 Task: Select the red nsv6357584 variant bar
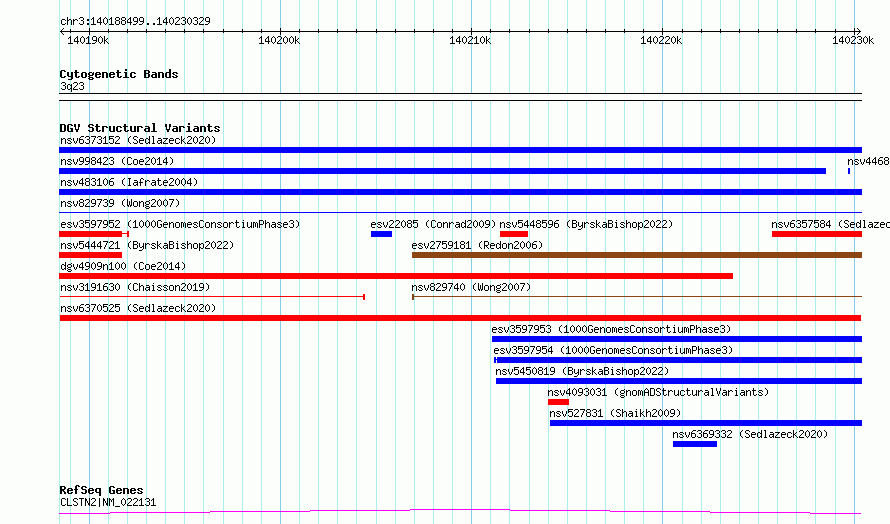pyautogui.click(x=817, y=234)
